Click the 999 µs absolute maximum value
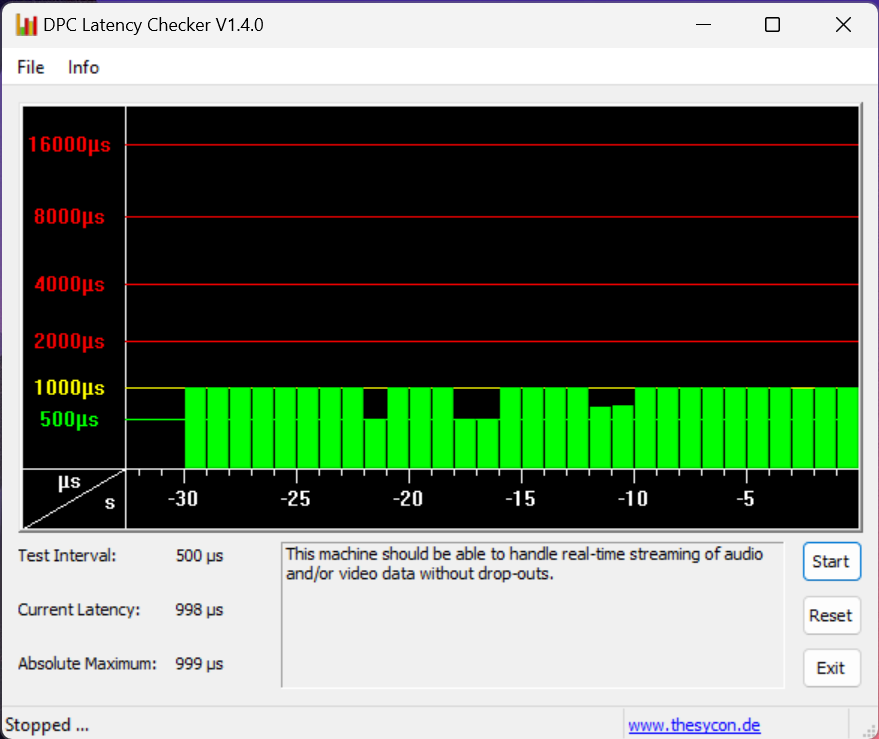 point(199,663)
